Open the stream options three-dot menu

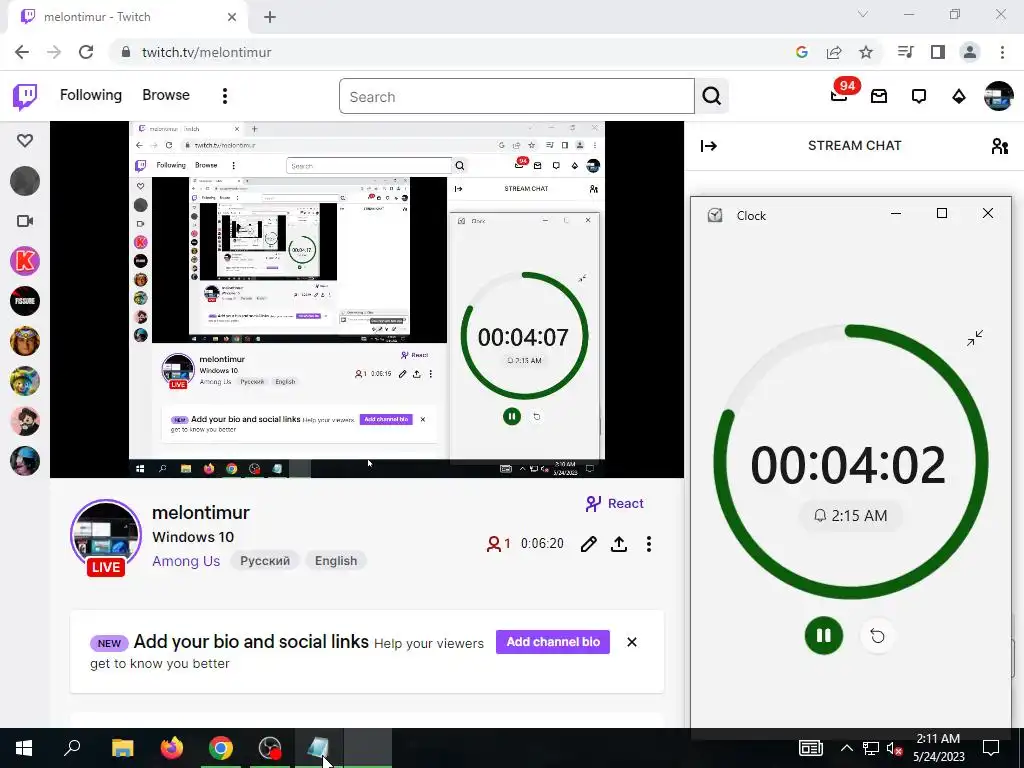[x=648, y=544]
